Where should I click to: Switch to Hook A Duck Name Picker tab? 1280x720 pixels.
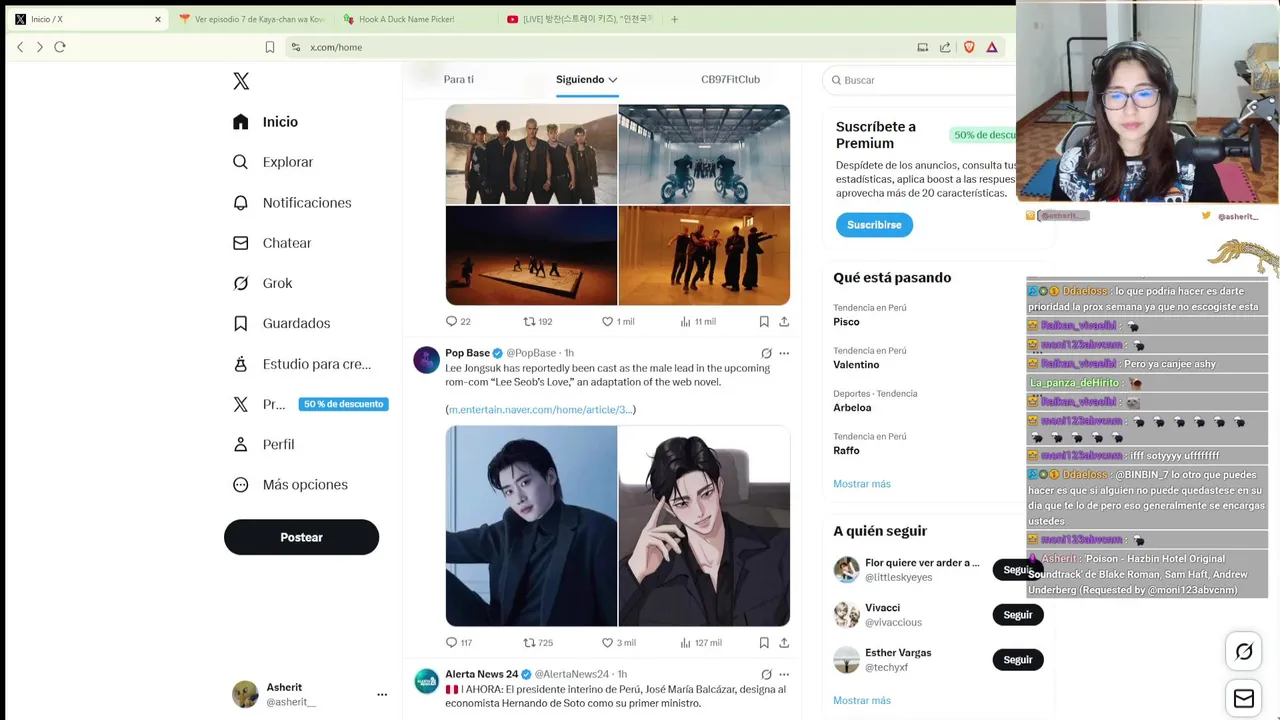click(415, 19)
